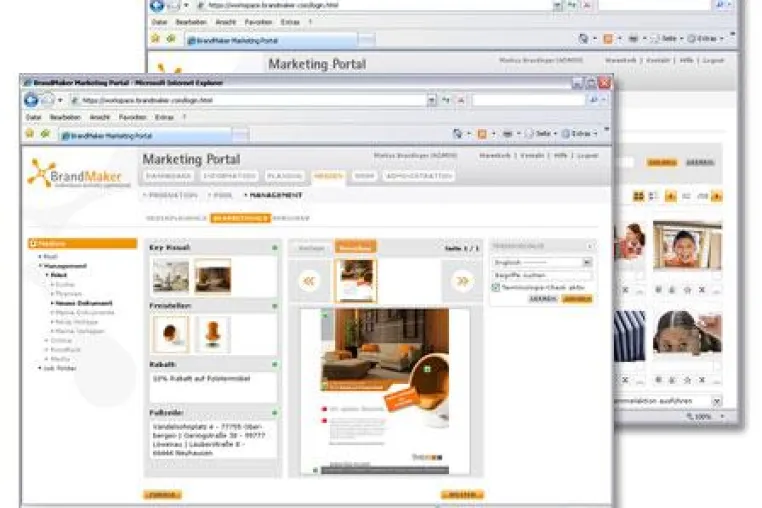Click Add to Favorites icon in front window
This screenshot has width=762, height=508.
45,134
